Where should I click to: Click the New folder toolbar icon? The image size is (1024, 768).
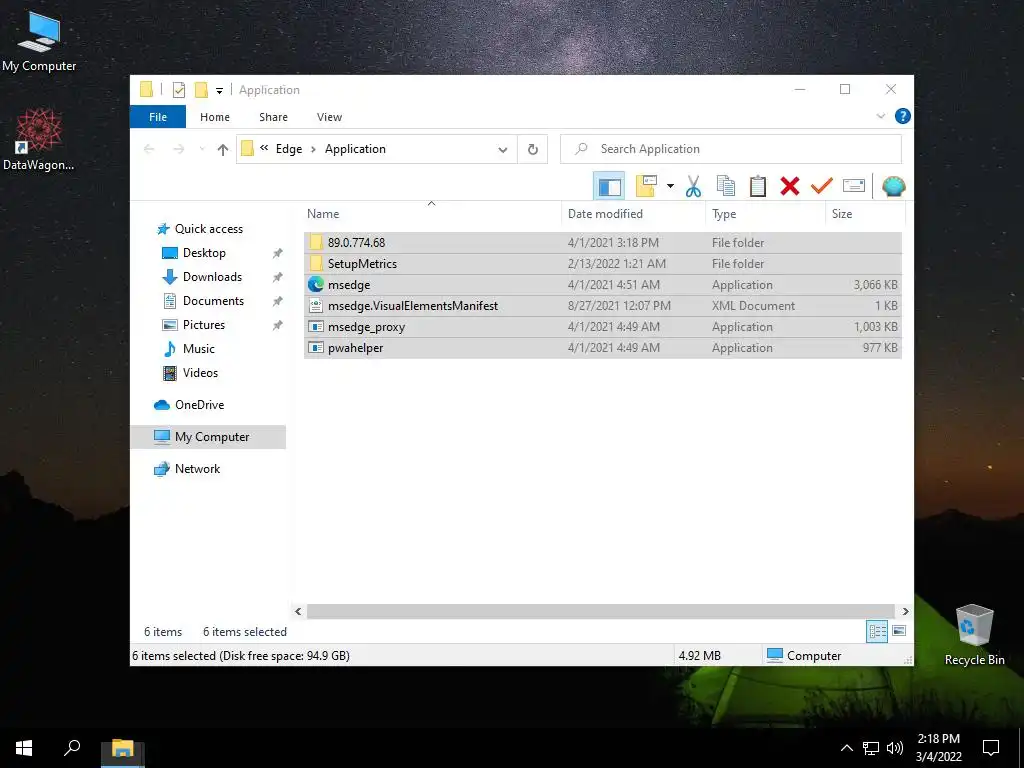click(x=646, y=186)
